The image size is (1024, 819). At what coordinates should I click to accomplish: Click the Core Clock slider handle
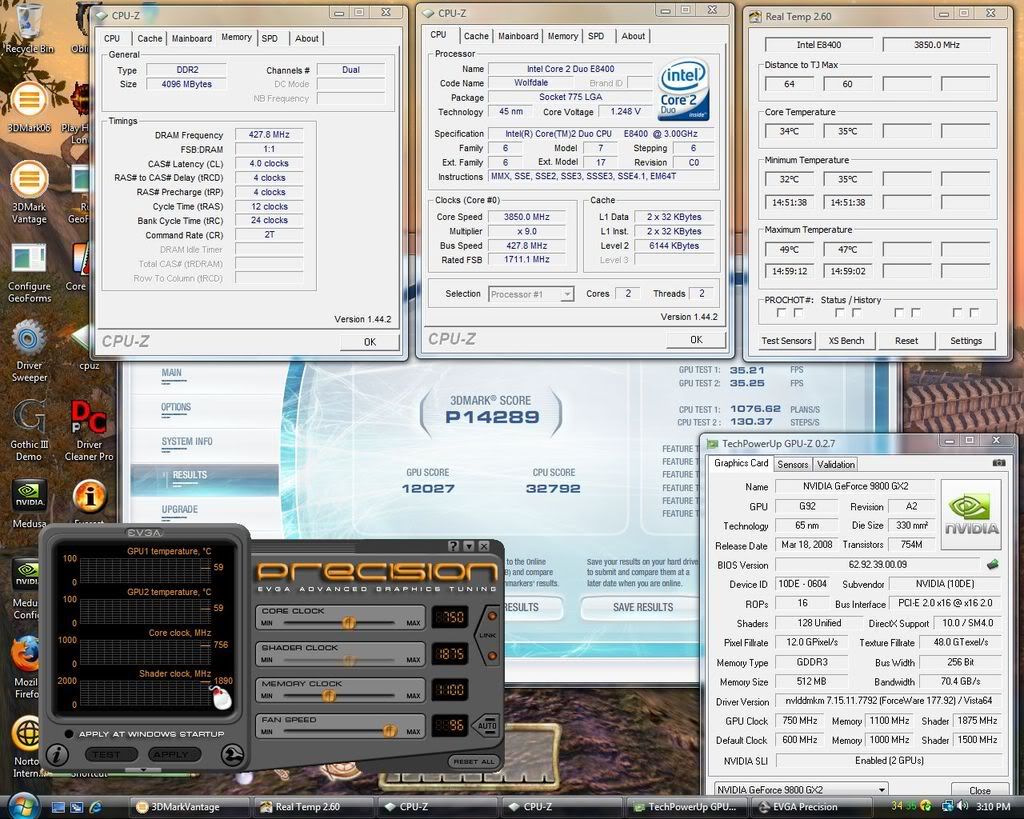(349, 623)
